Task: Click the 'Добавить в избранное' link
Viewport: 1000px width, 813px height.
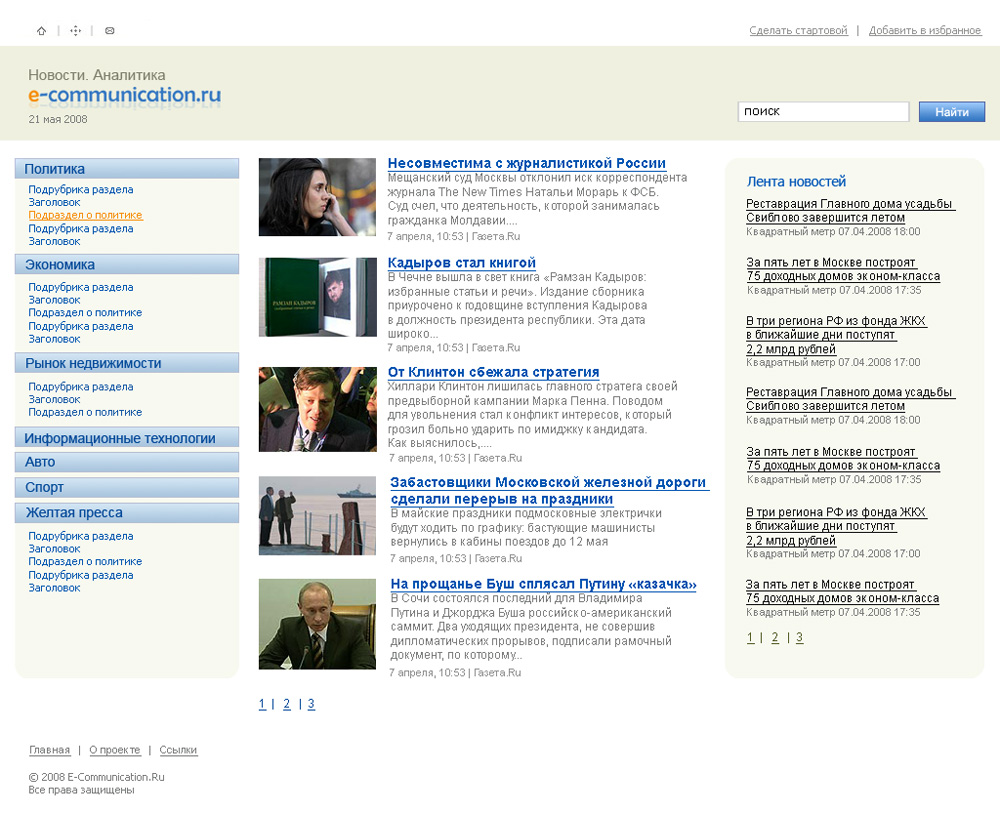Action: tap(925, 30)
